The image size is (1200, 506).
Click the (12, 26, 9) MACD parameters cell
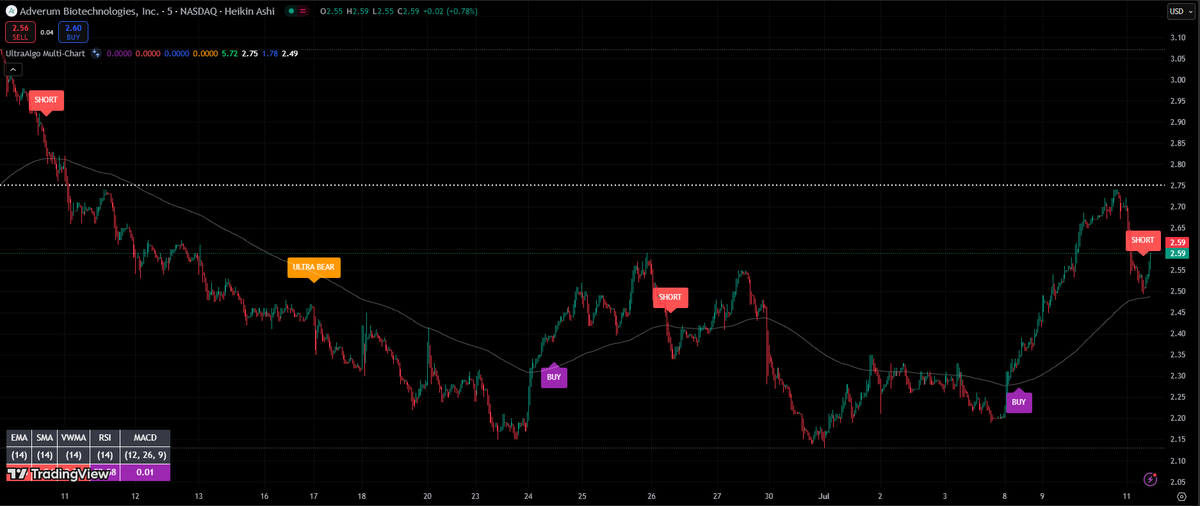pyautogui.click(x=145, y=455)
